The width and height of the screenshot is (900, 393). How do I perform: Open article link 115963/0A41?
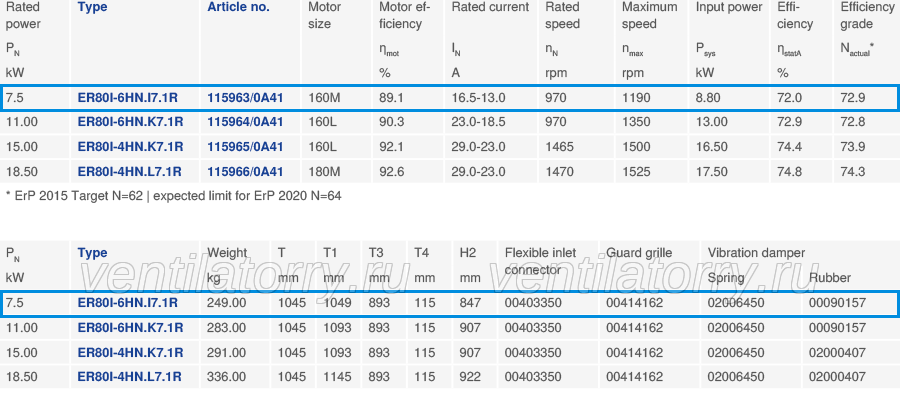(245, 98)
